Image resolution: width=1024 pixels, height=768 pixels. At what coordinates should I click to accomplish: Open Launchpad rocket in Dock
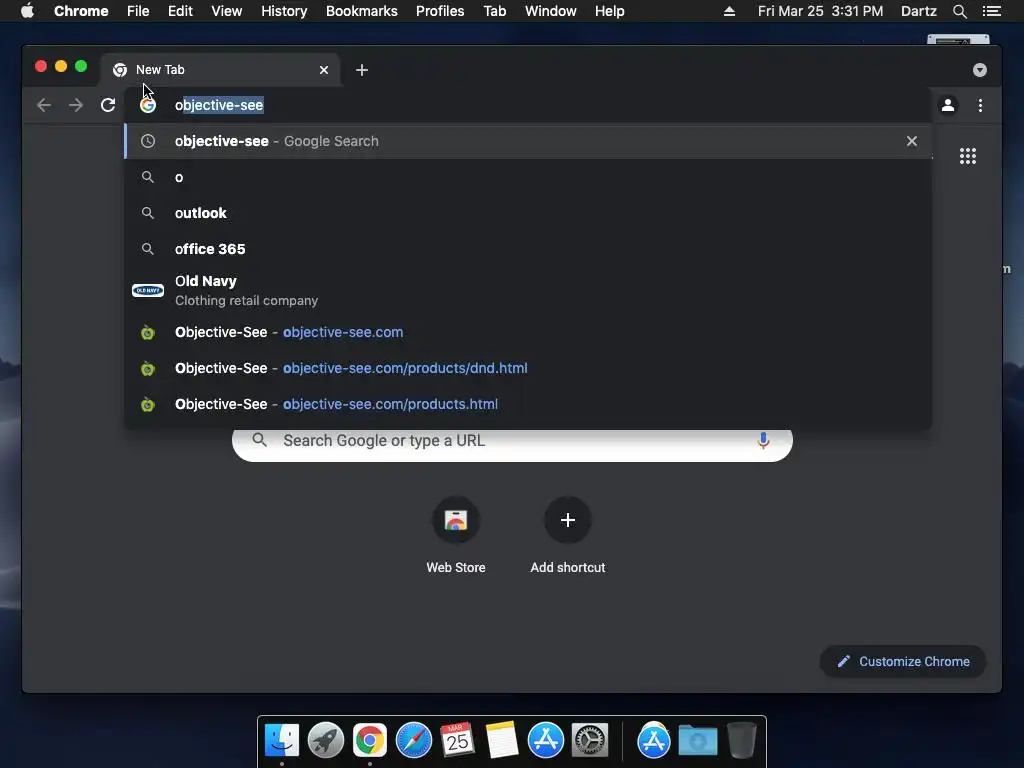[326, 740]
